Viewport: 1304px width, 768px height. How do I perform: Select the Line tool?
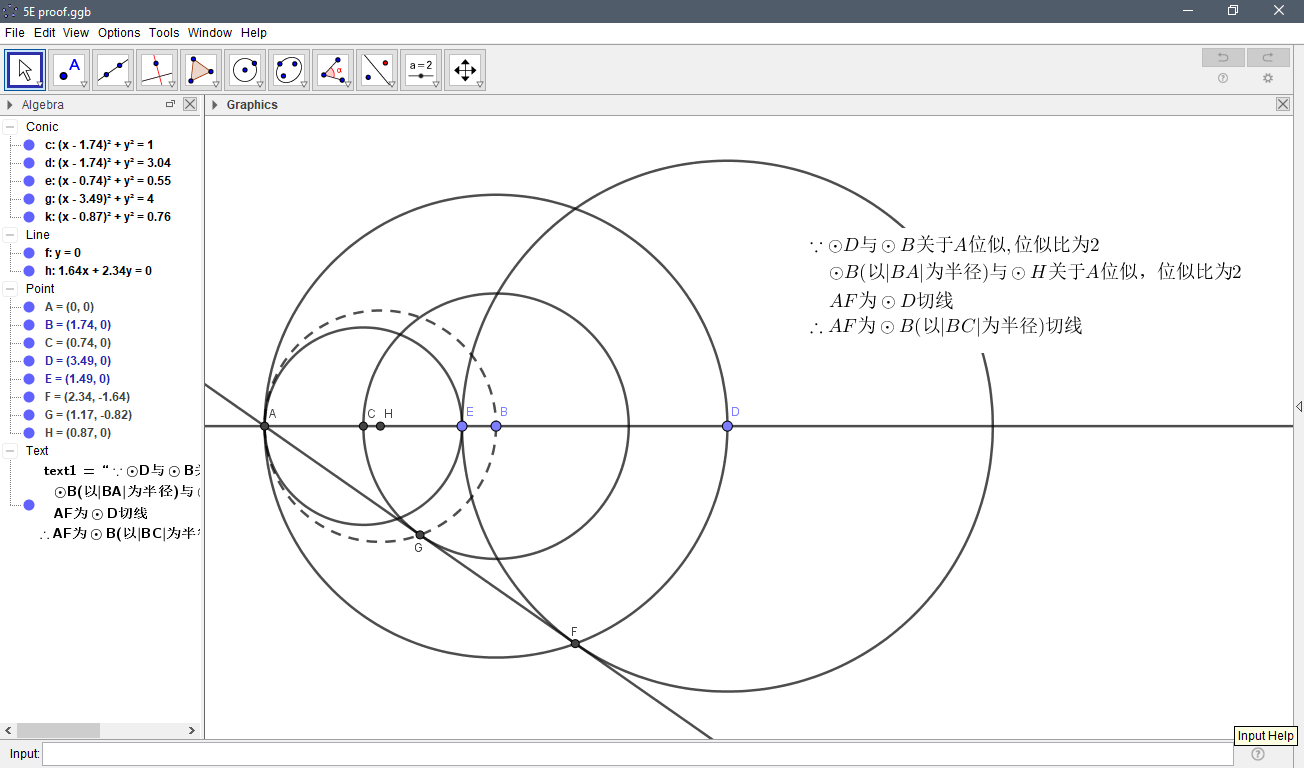click(113, 69)
